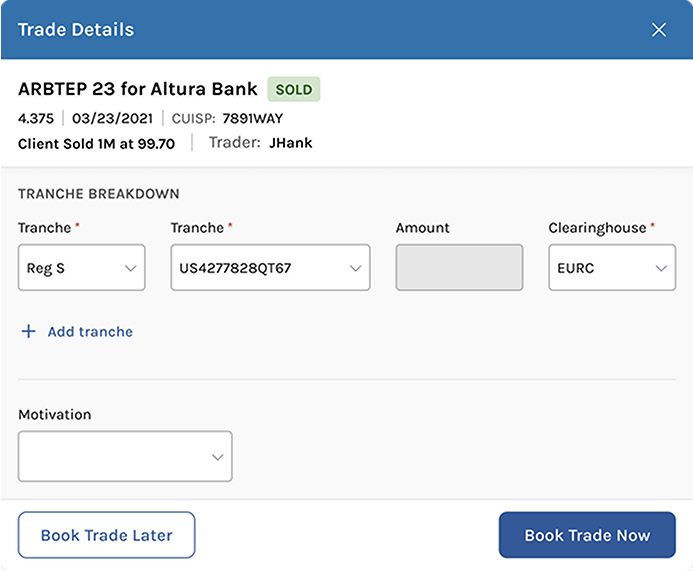This screenshot has width=693, height=571.
Task: Click the Client Sold 1M at 99.70 text
Action: 96,143
